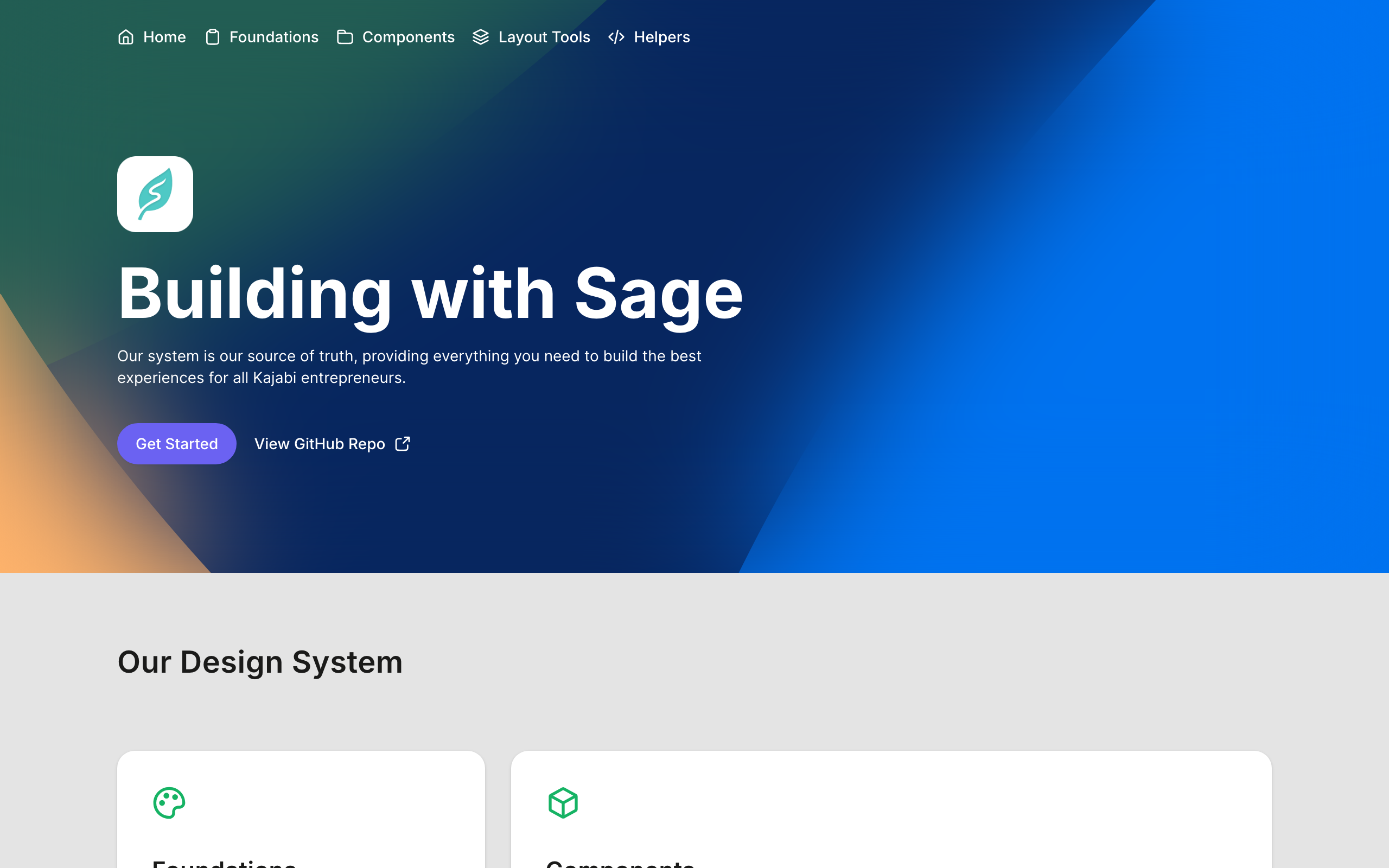Select Layout Tools in the navigation

(531, 37)
